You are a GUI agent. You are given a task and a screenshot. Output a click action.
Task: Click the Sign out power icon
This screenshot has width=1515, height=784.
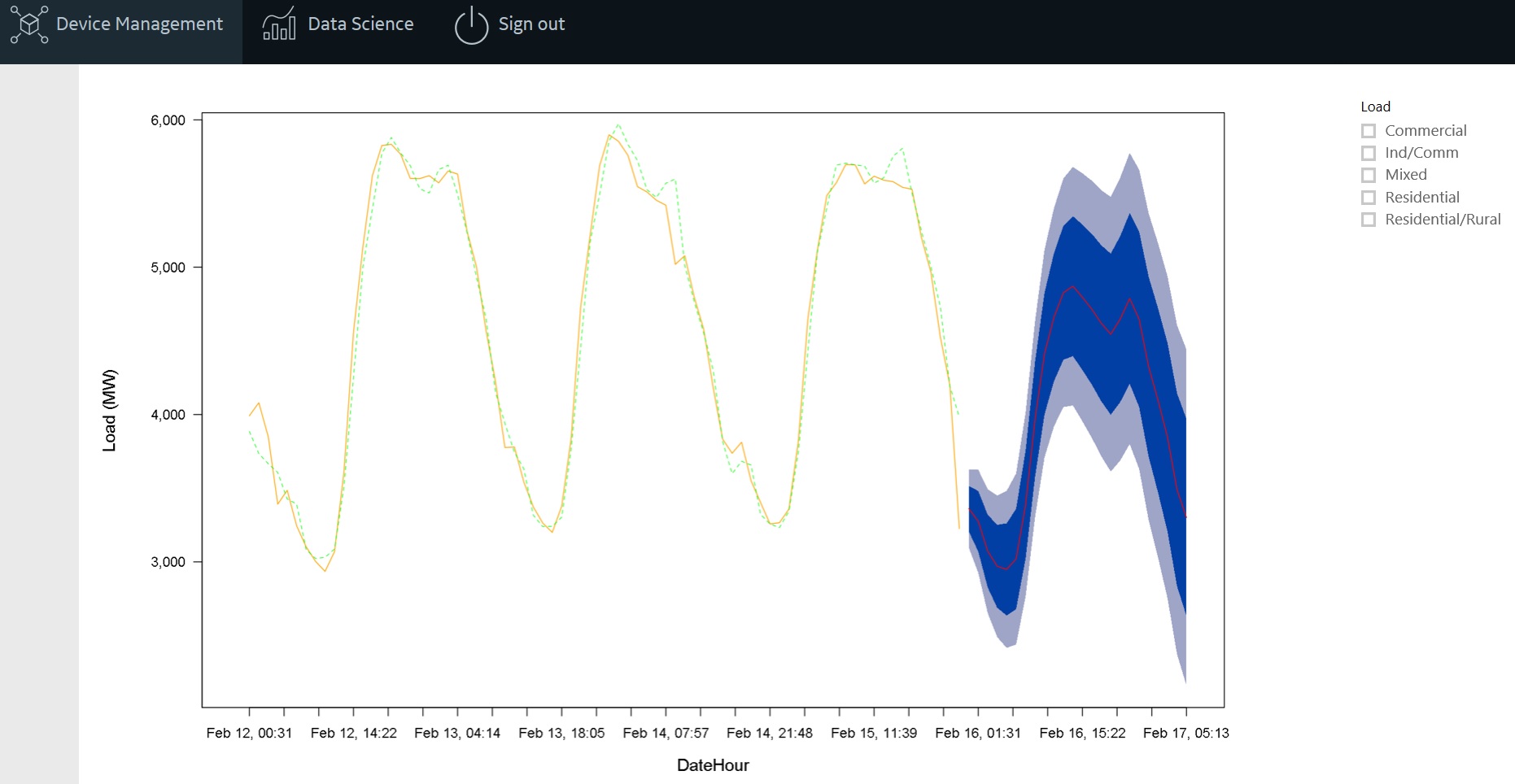point(471,25)
